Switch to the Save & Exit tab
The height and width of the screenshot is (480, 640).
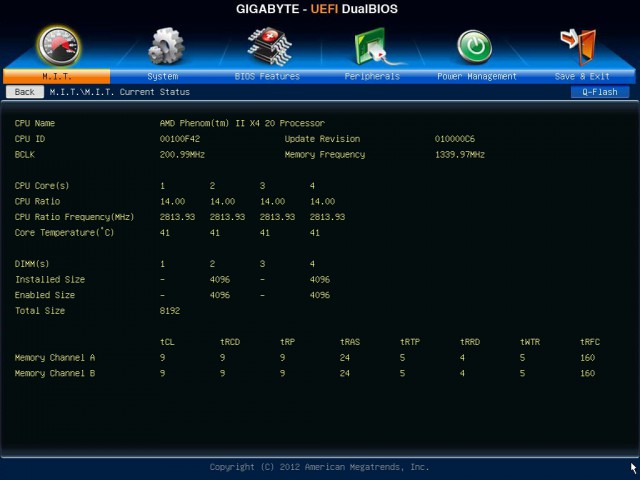[582, 76]
